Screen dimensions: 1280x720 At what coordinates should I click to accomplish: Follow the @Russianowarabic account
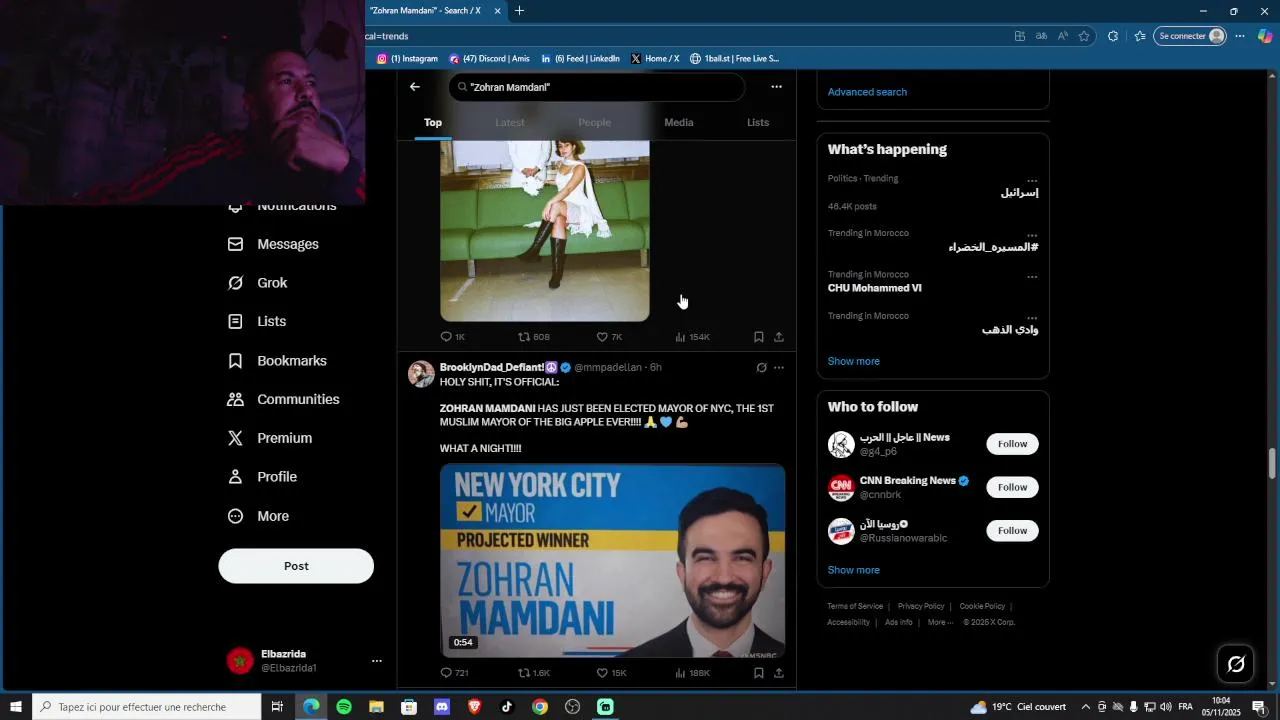coord(1012,530)
